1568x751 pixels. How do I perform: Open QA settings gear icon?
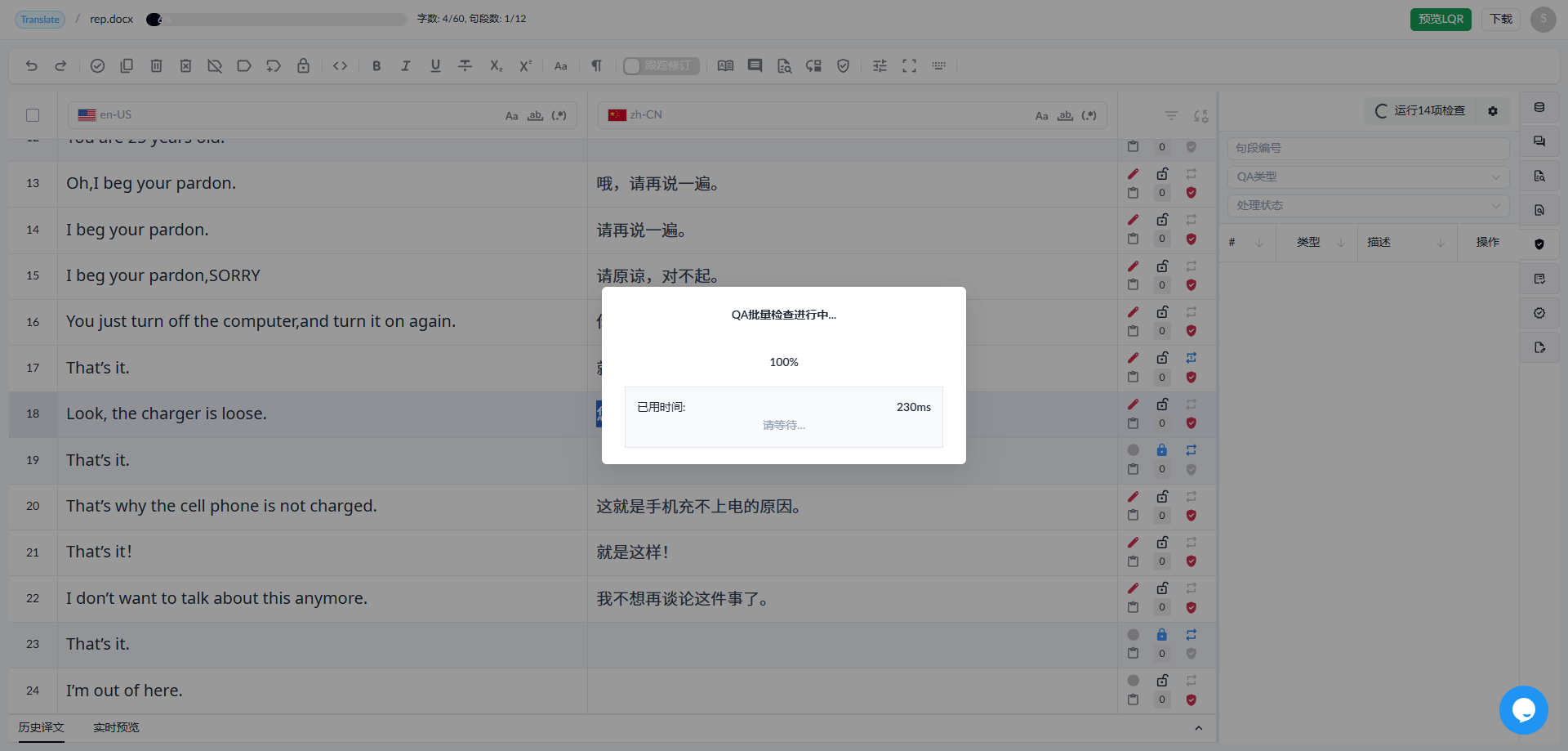pyautogui.click(x=1493, y=111)
